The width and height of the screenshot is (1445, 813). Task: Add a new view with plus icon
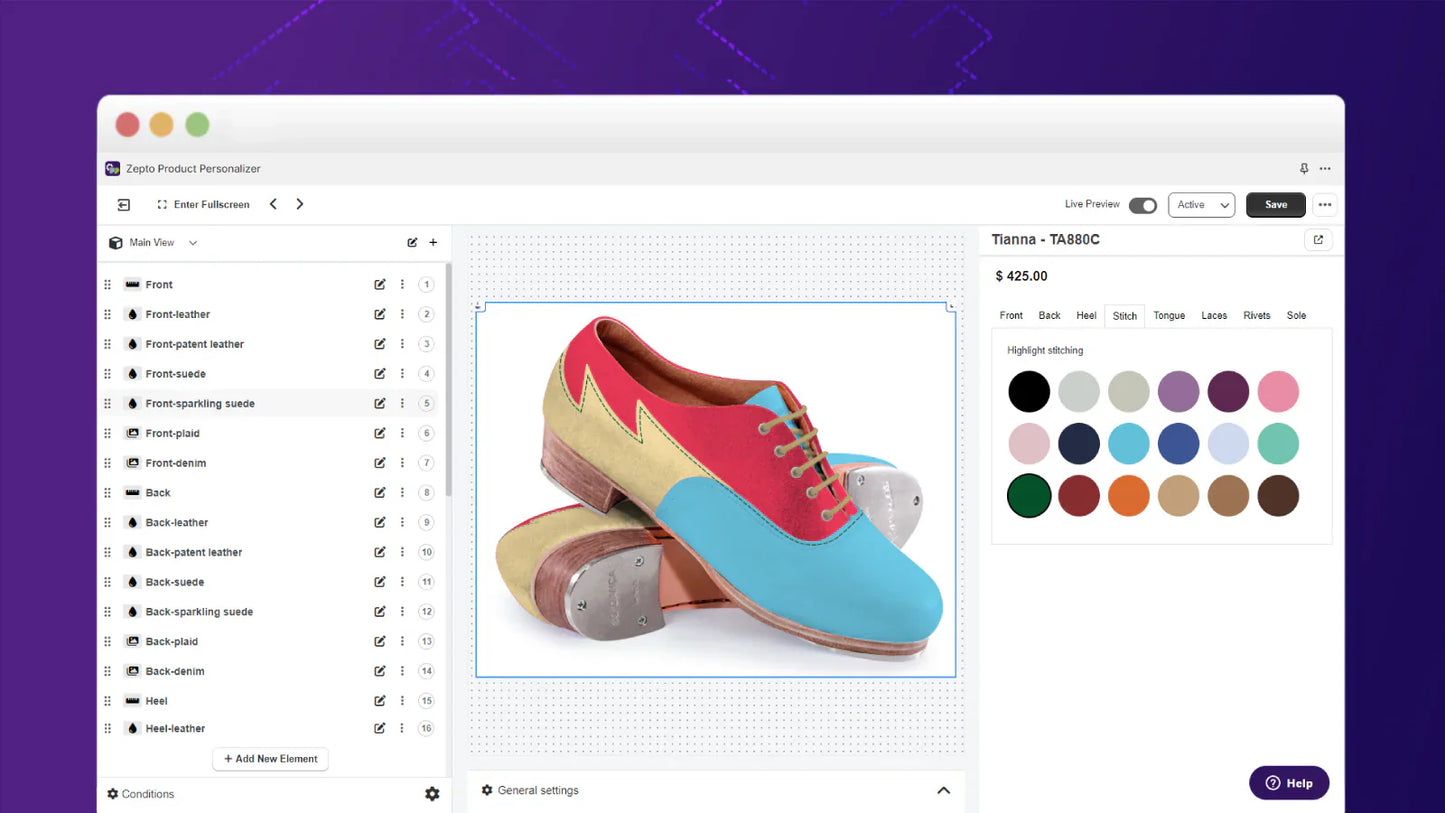pos(433,243)
